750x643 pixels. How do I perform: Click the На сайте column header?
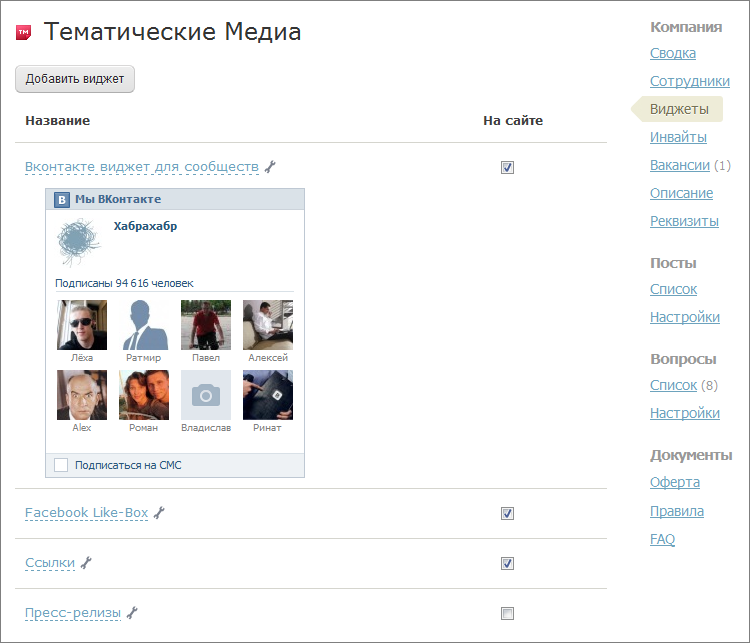513,121
